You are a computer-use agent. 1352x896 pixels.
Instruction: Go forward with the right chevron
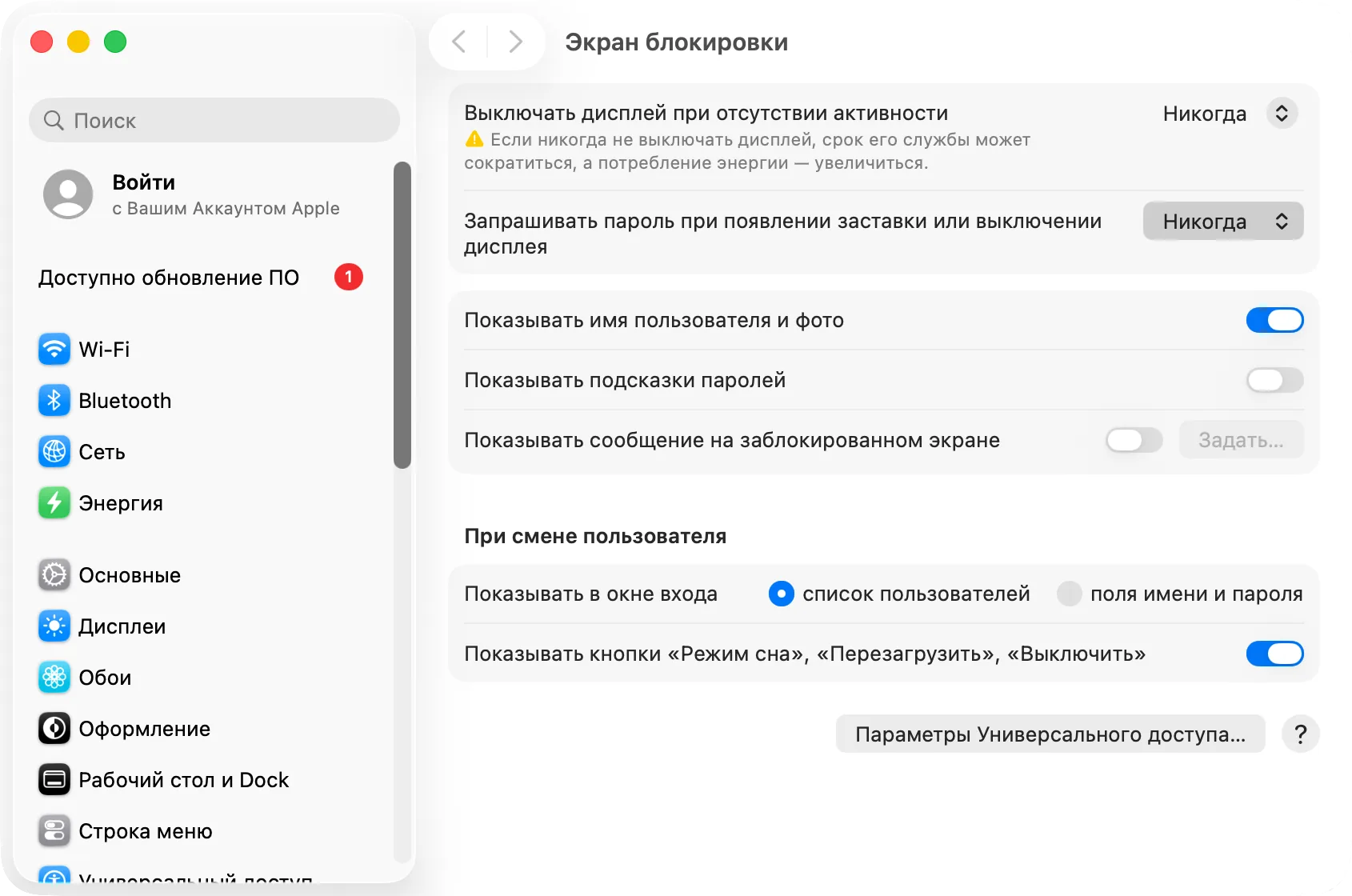pos(516,42)
